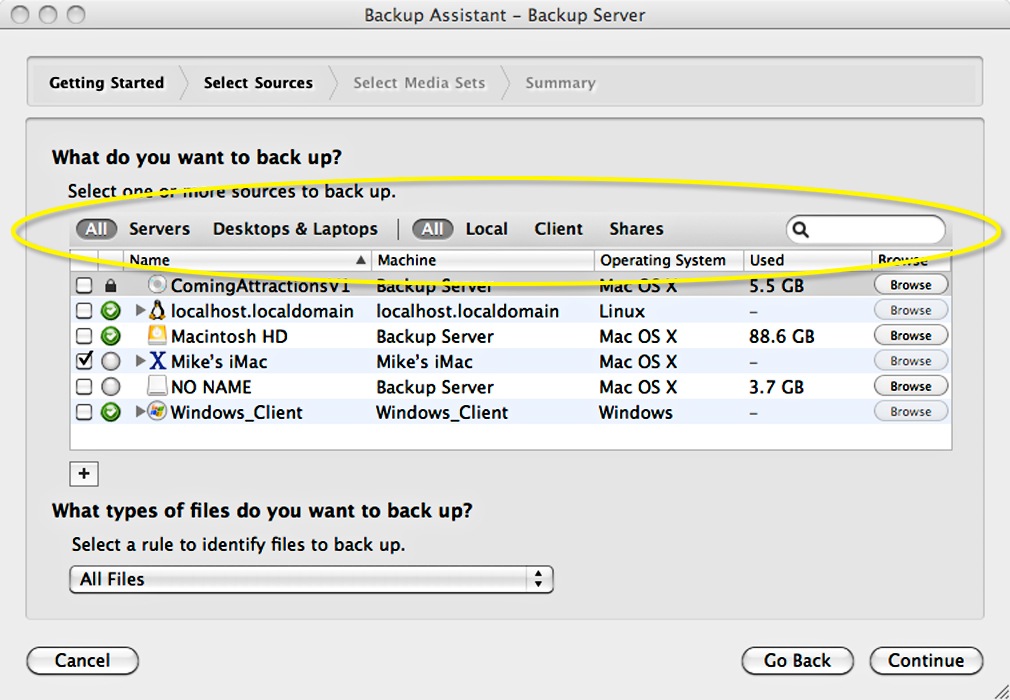The width and height of the screenshot is (1010, 700).
Task: Click the white drive icon of NO NAME
Action: (157, 386)
